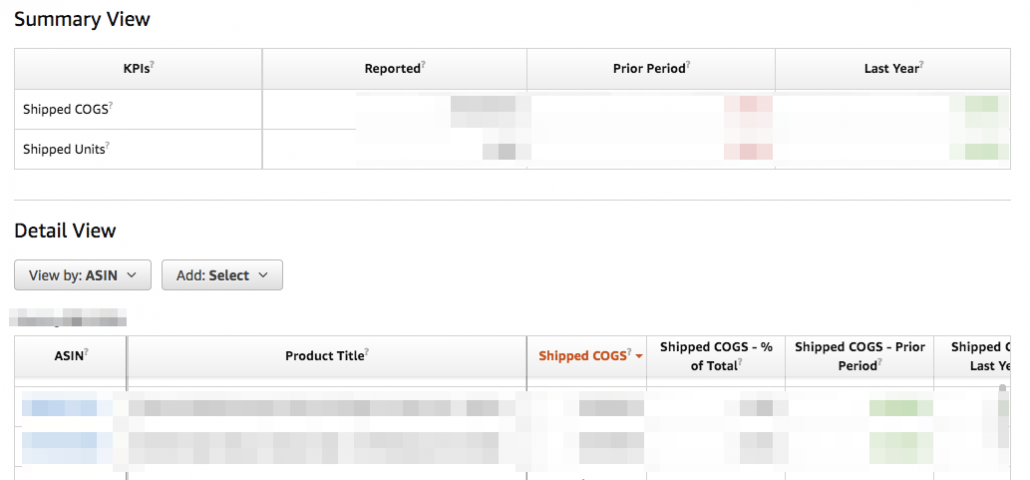Sort by Shipped COGS column descending arrow

pos(638,357)
